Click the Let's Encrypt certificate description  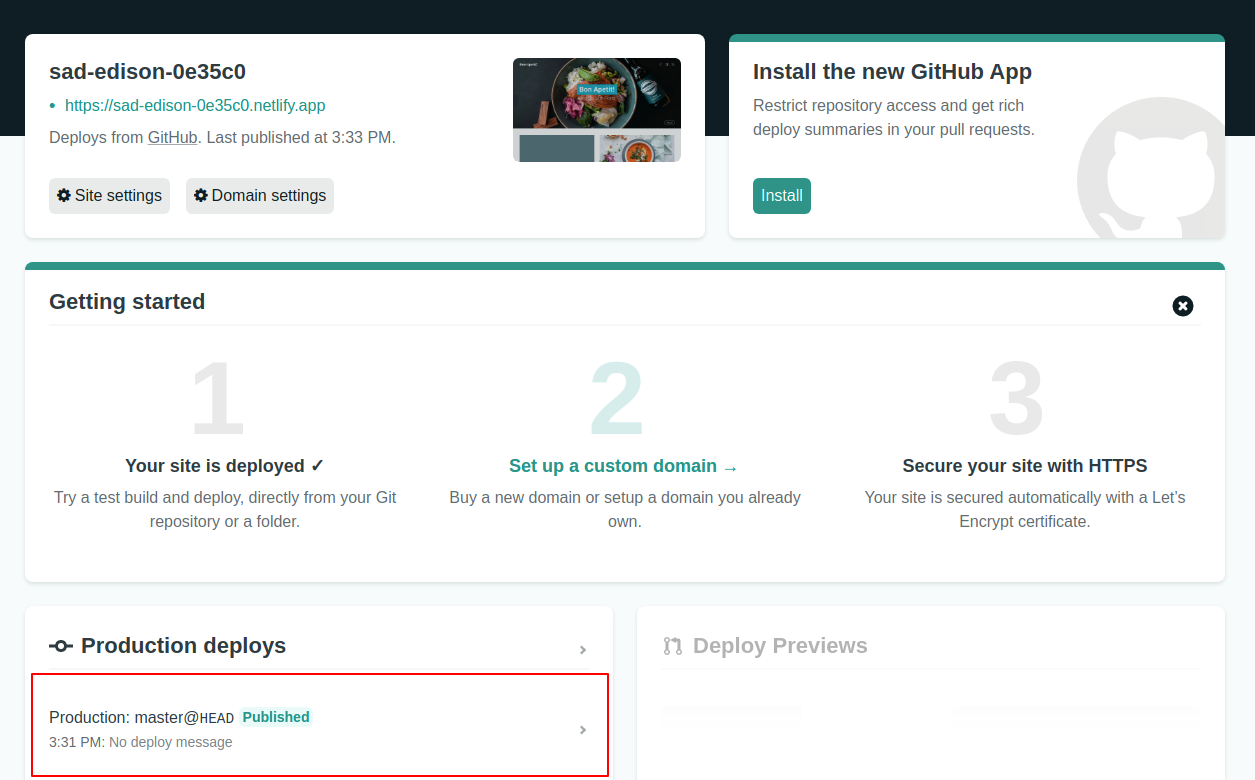tap(1025, 509)
